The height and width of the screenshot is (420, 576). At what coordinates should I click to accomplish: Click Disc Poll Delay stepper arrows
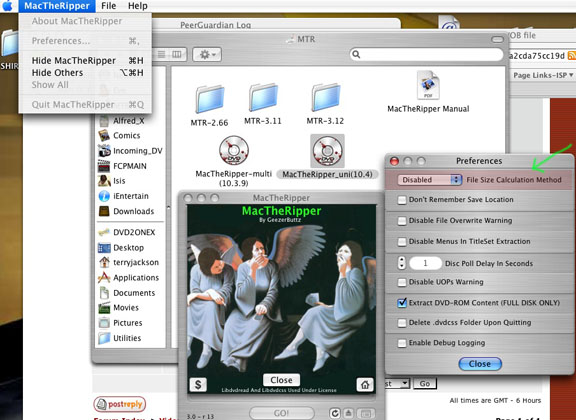(x=402, y=263)
